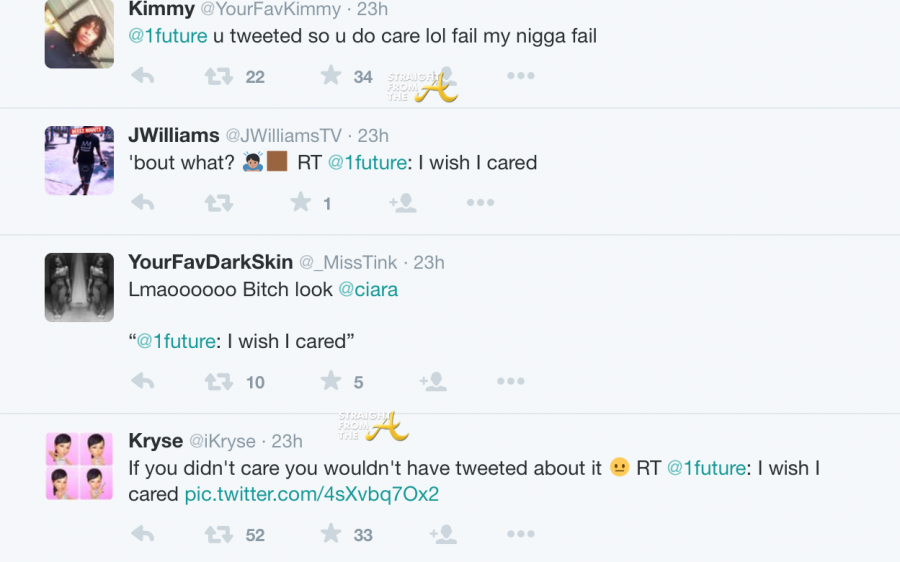This screenshot has height=562, width=900.
Task: Reply to YourFavDarkSkin's tweet
Action: [143, 381]
